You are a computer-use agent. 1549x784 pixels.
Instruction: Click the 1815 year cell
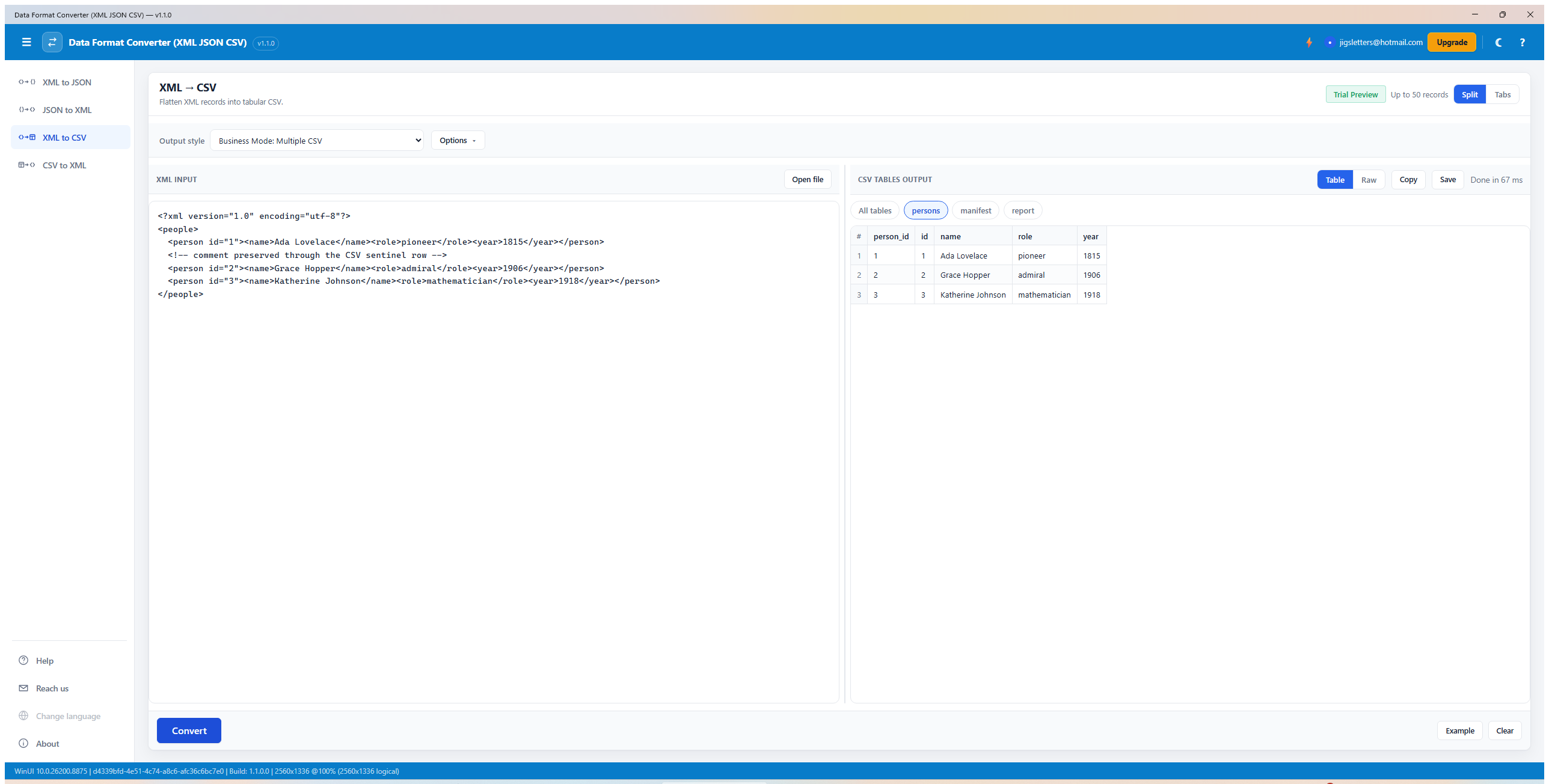tap(1092, 256)
